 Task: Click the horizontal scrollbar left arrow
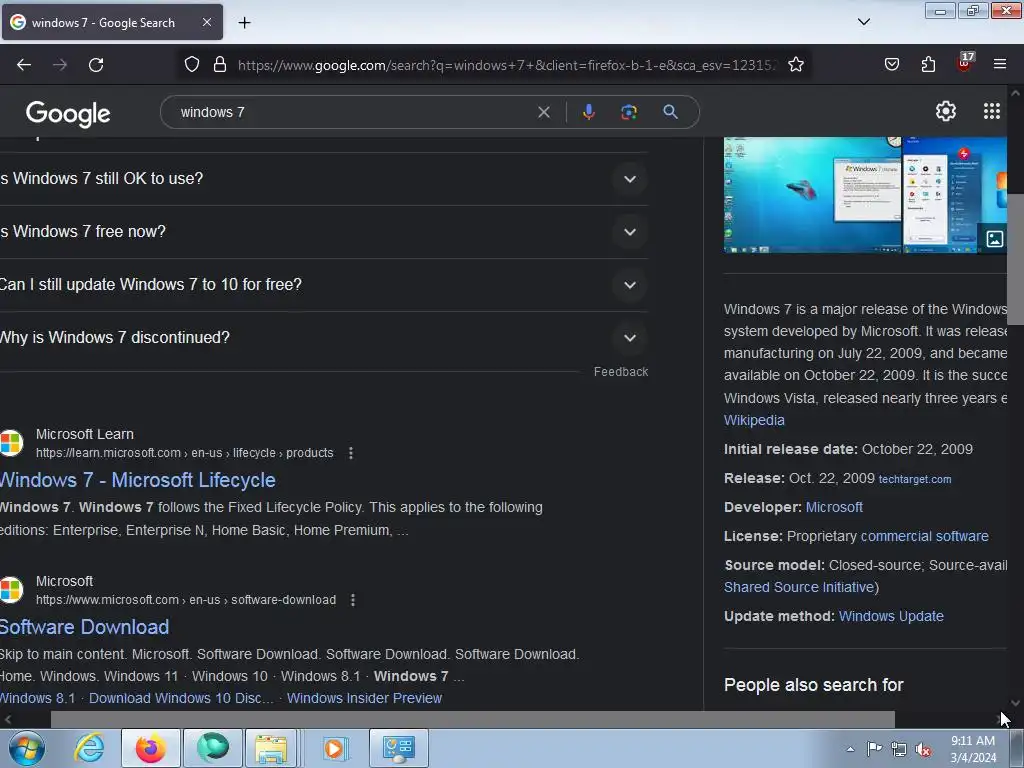tap(8, 719)
